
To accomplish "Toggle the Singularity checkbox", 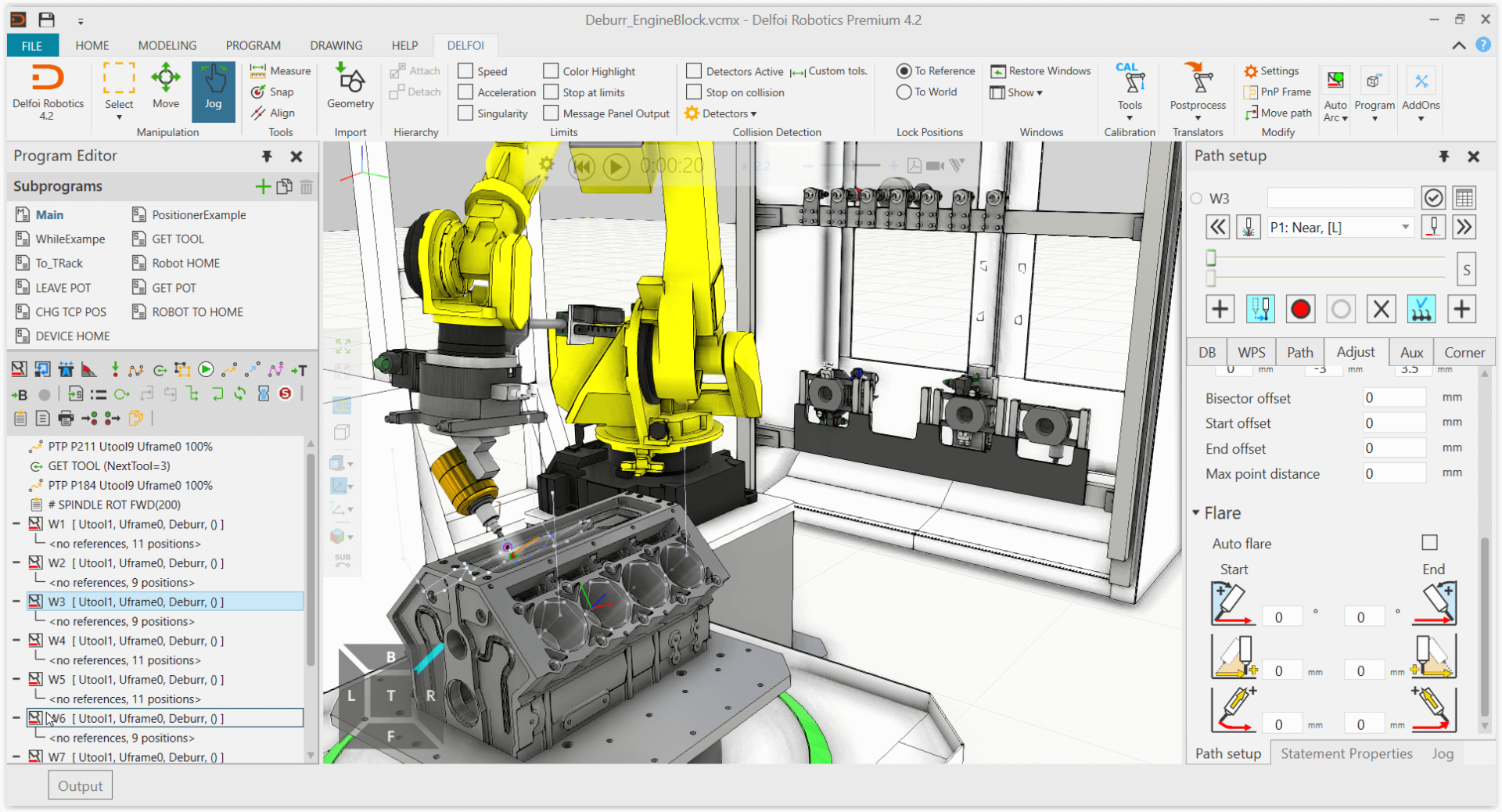I will 465,113.
